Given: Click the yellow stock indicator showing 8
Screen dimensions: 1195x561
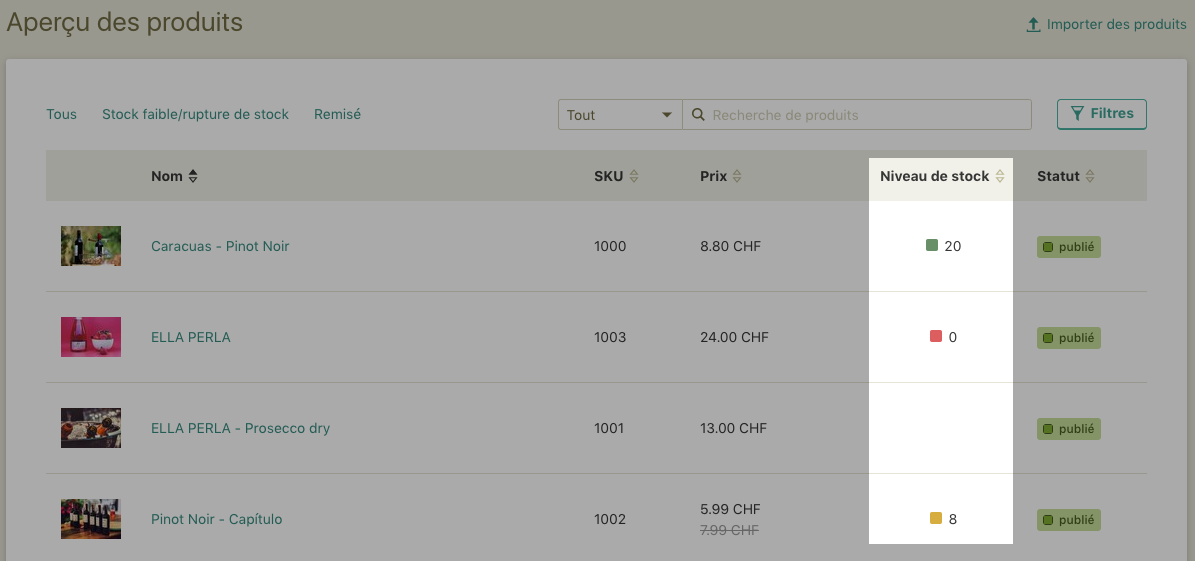Looking at the screenshot, I should tap(936, 518).
